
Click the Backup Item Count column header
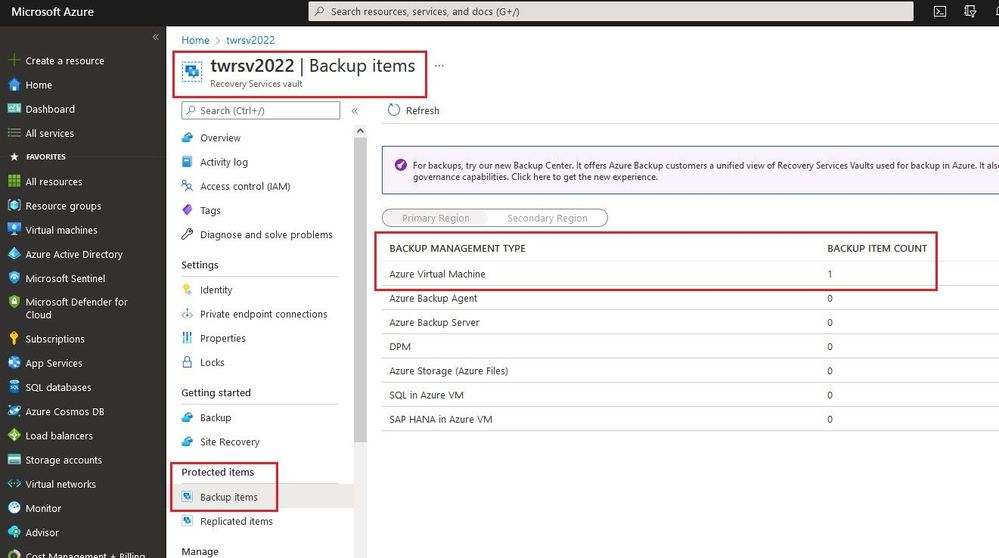click(877, 248)
